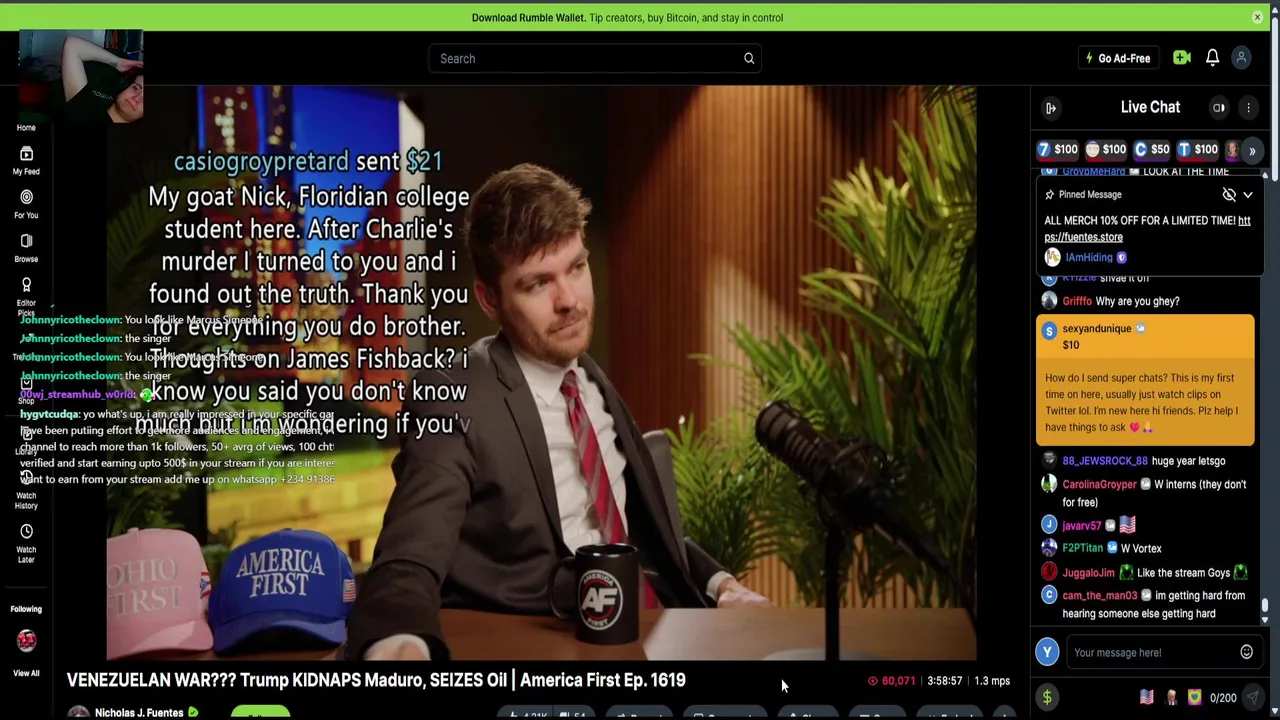Open the fuentes.store link in the pinned message
Viewport: 1280px width, 720px height.
click(1084, 237)
